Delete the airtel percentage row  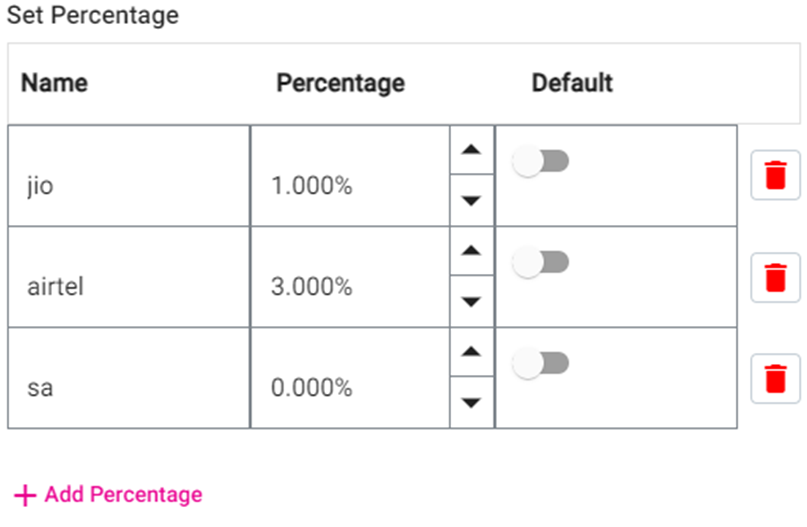tap(775, 278)
